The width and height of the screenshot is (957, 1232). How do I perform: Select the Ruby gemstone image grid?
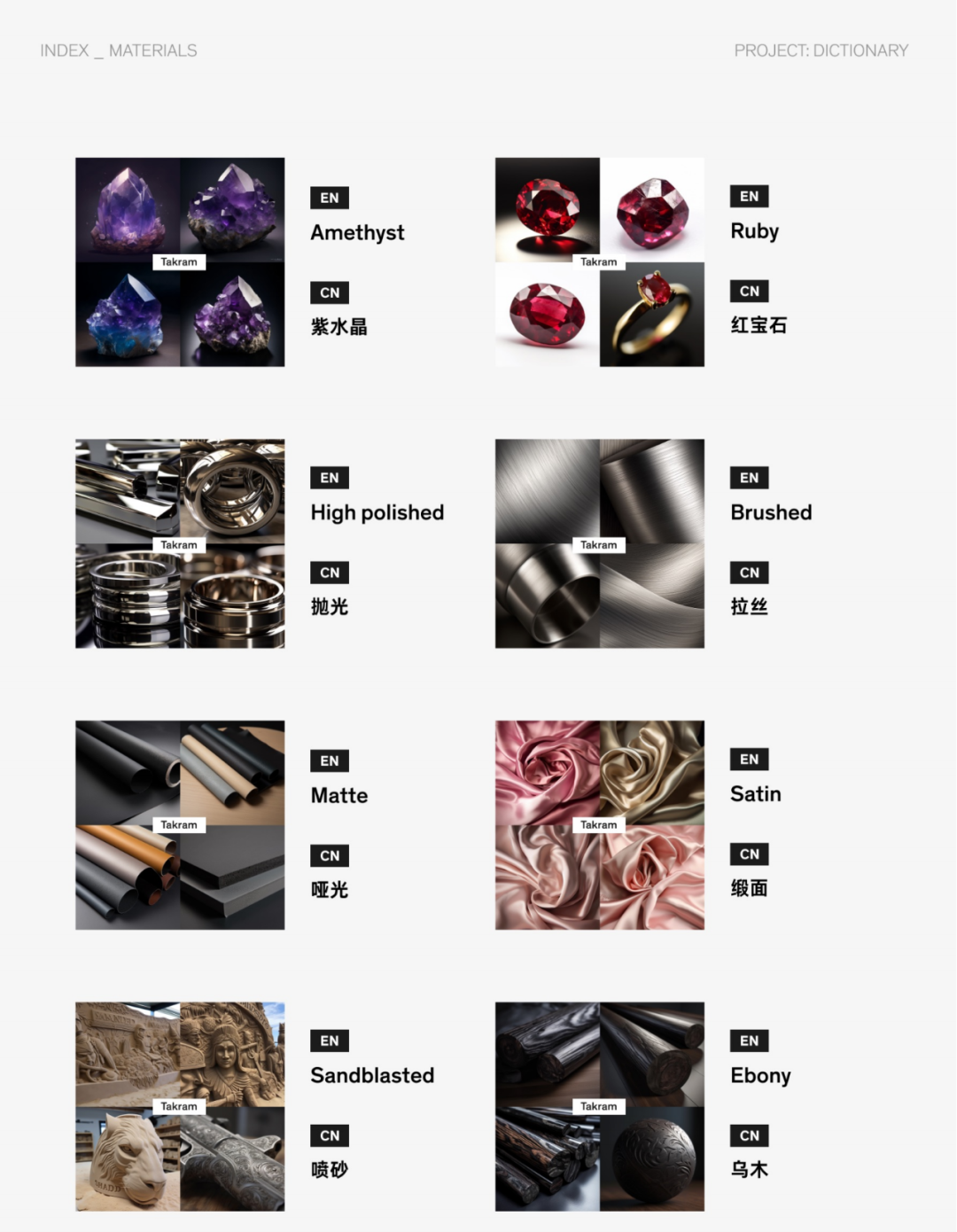(600, 262)
